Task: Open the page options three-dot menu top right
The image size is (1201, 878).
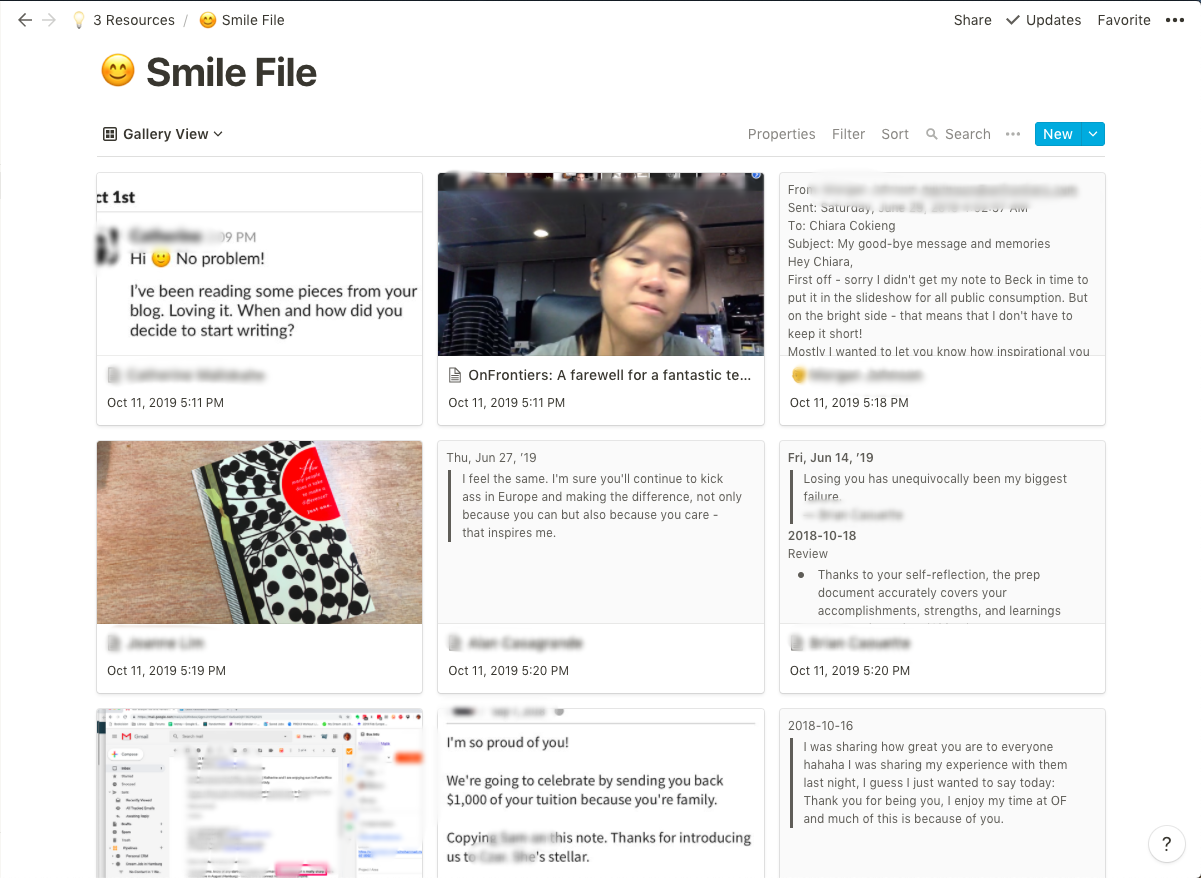Action: pos(1175,19)
